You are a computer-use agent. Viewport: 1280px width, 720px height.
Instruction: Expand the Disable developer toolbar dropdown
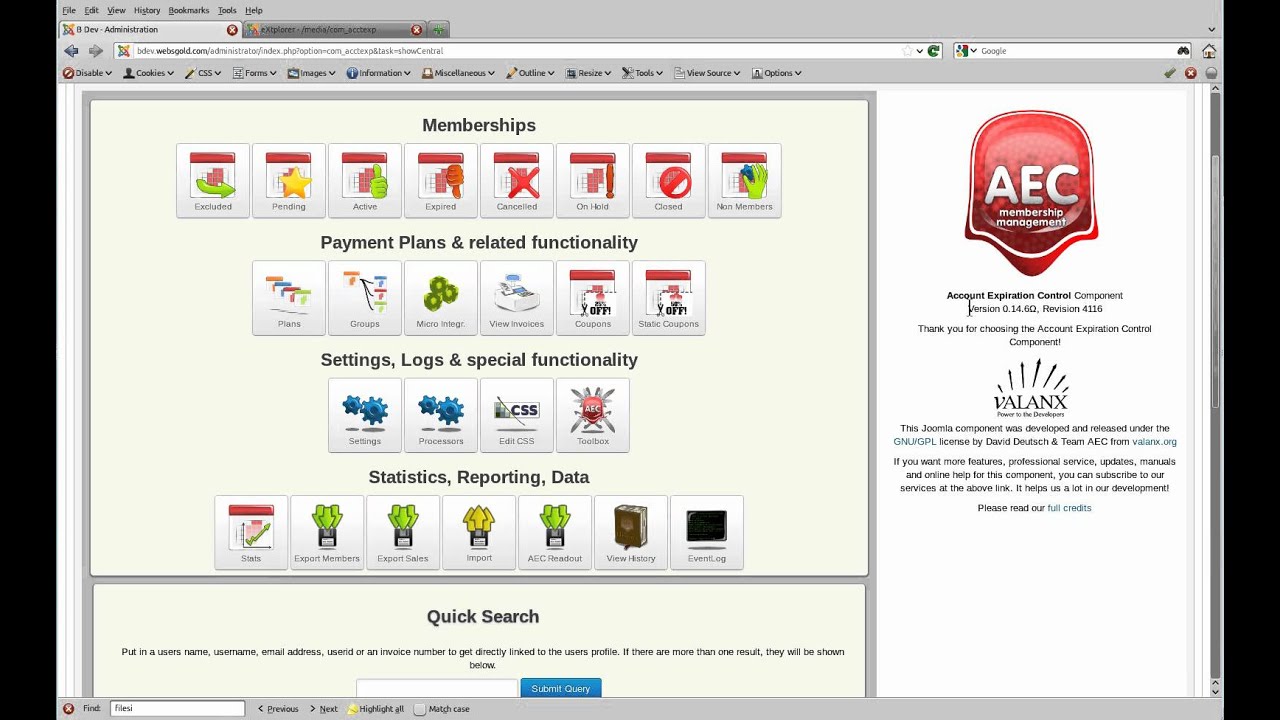[x=88, y=73]
